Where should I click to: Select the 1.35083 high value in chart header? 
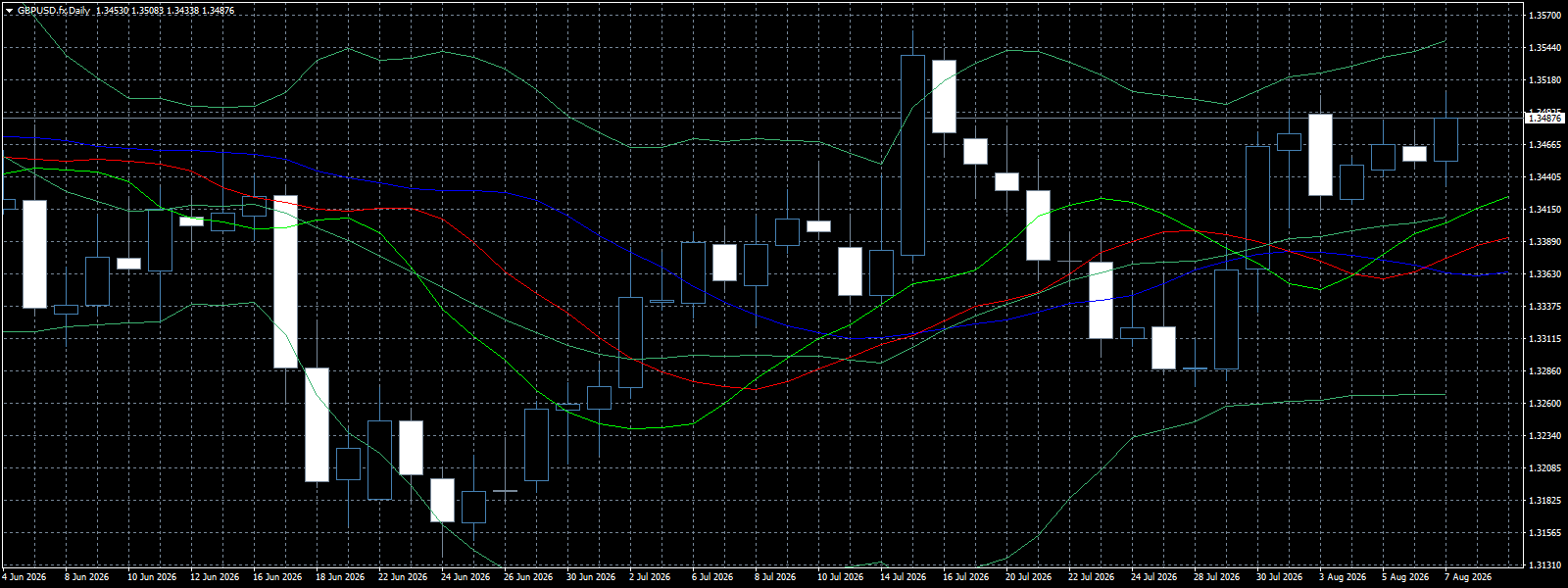pyautogui.click(x=149, y=10)
